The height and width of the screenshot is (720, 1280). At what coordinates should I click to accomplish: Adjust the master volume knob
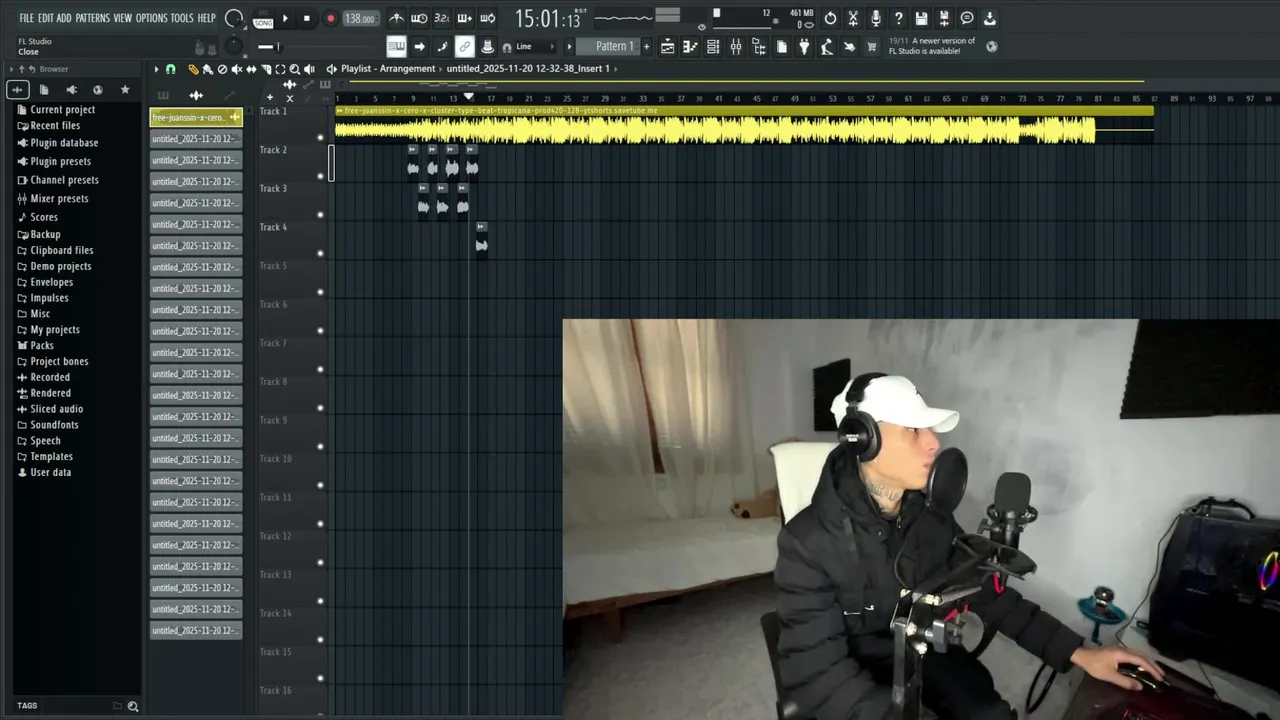(x=234, y=18)
